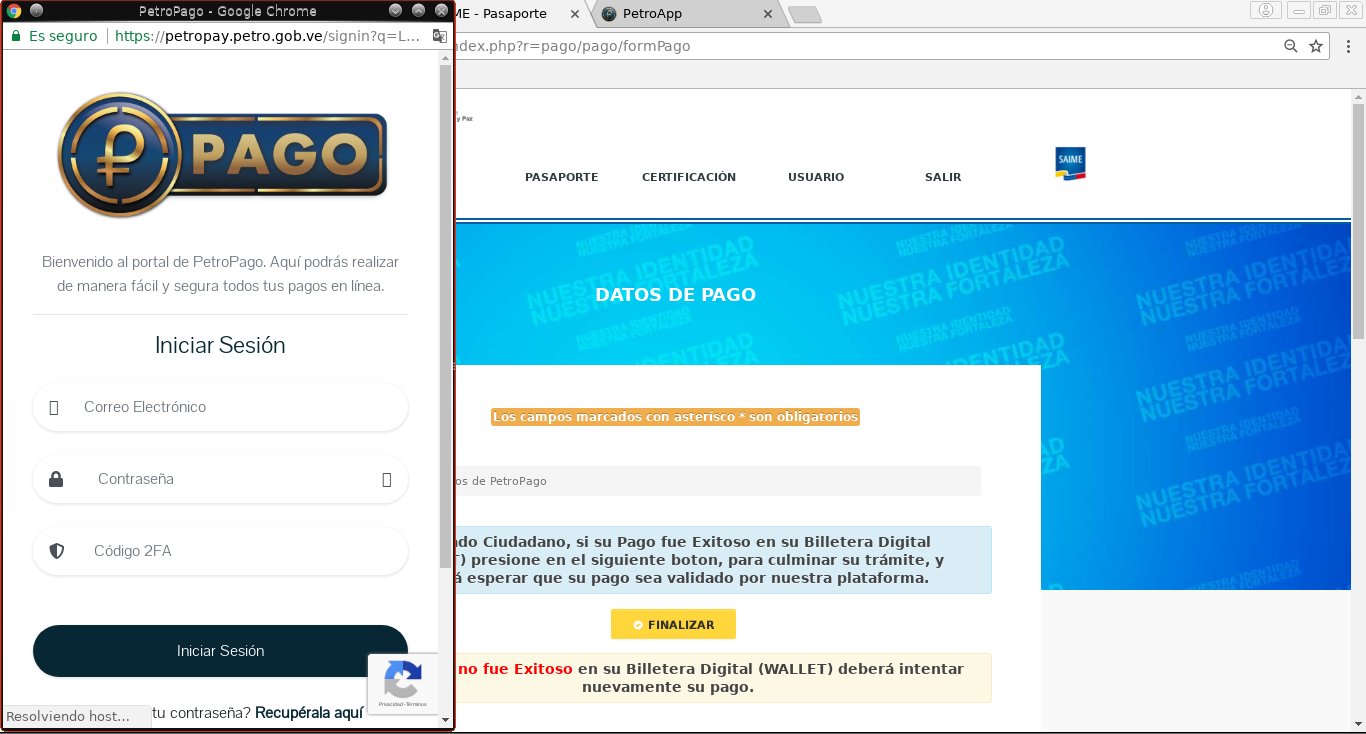Image resolution: width=1366 pixels, height=734 pixels.
Task: Click the email icon in Correo Electrónico field
Action: pyautogui.click(x=54, y=407)
